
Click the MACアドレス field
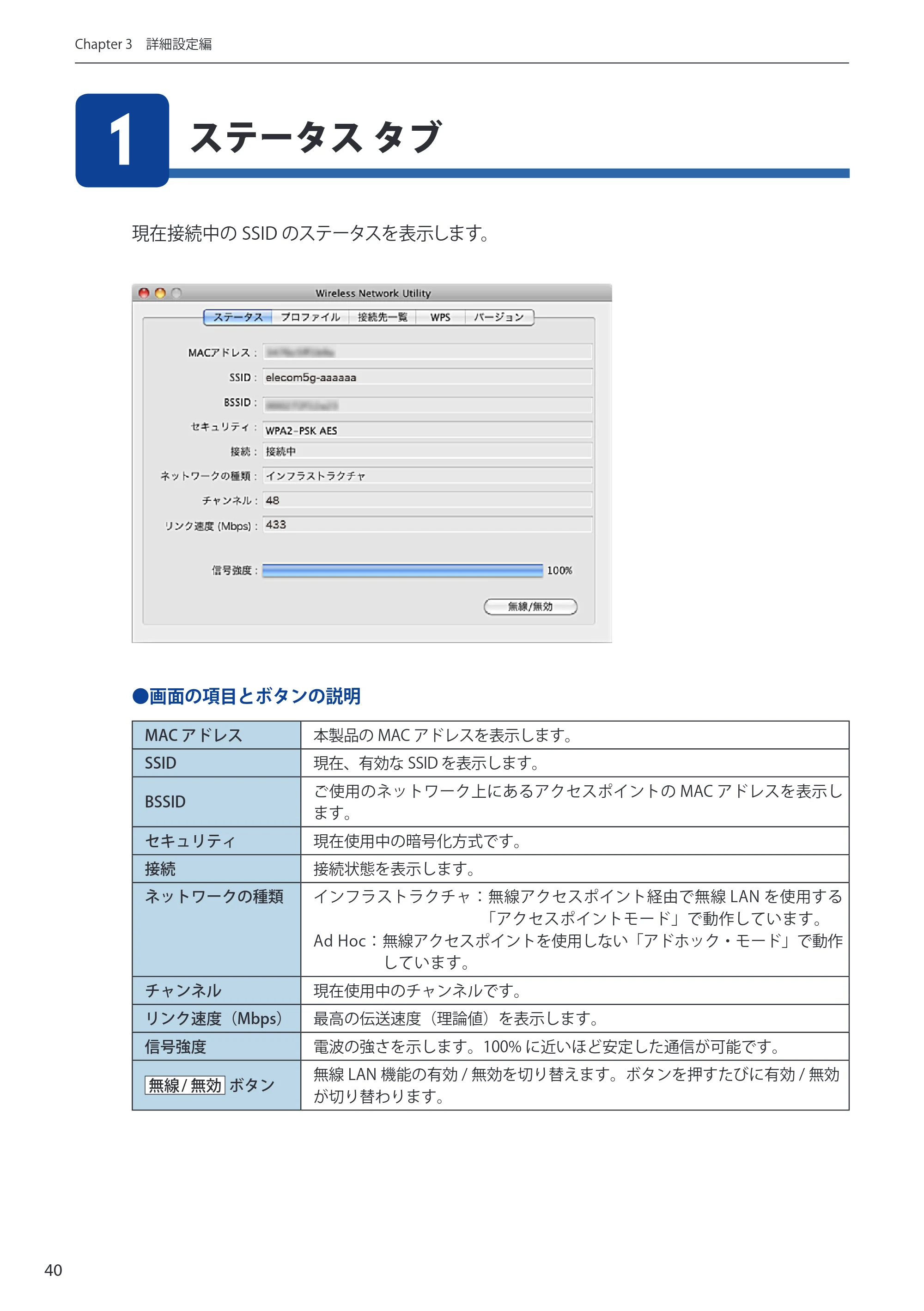[x=427, y=352]
